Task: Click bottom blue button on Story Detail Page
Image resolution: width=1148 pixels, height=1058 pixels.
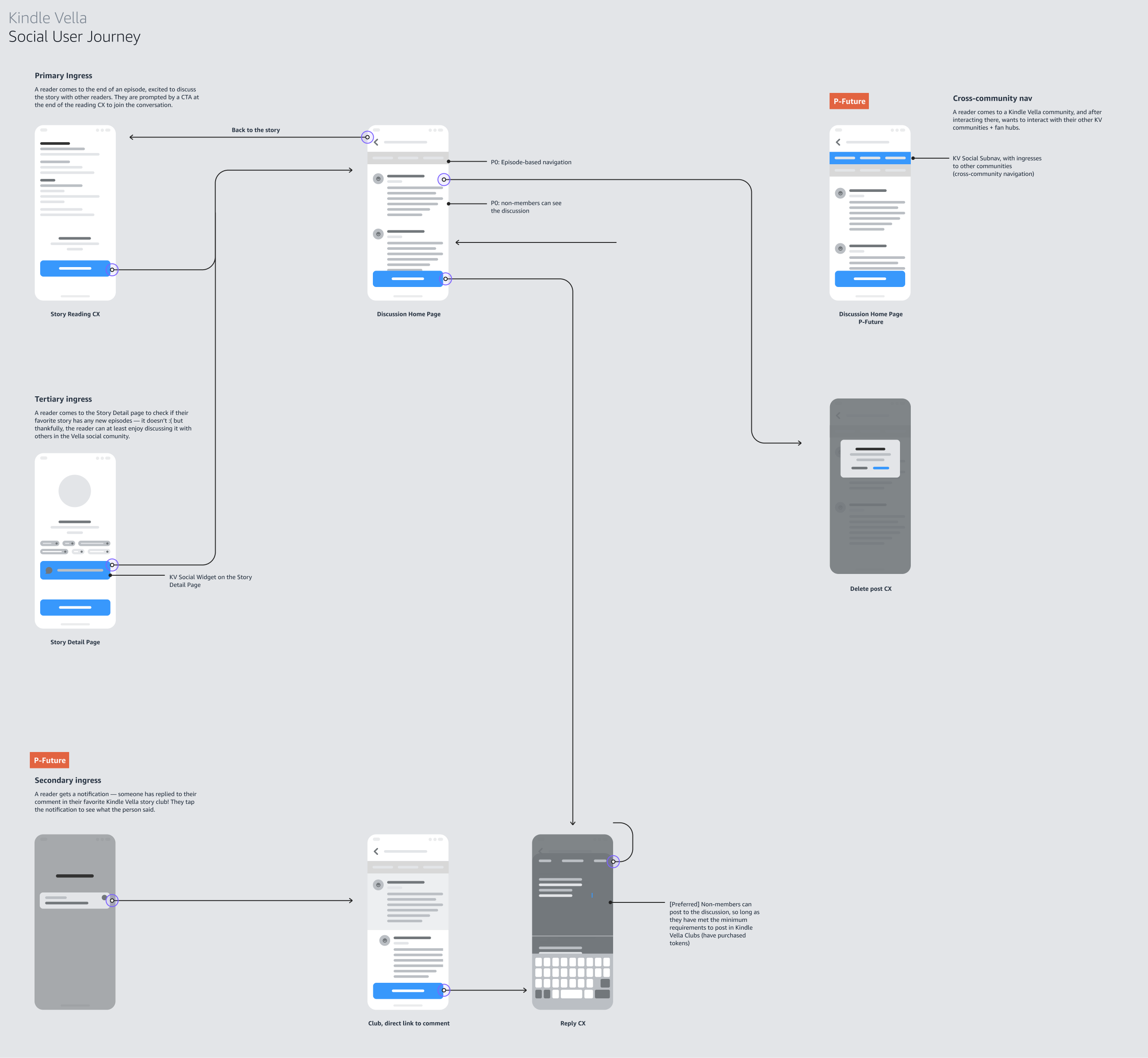Action: click(75, 607)
